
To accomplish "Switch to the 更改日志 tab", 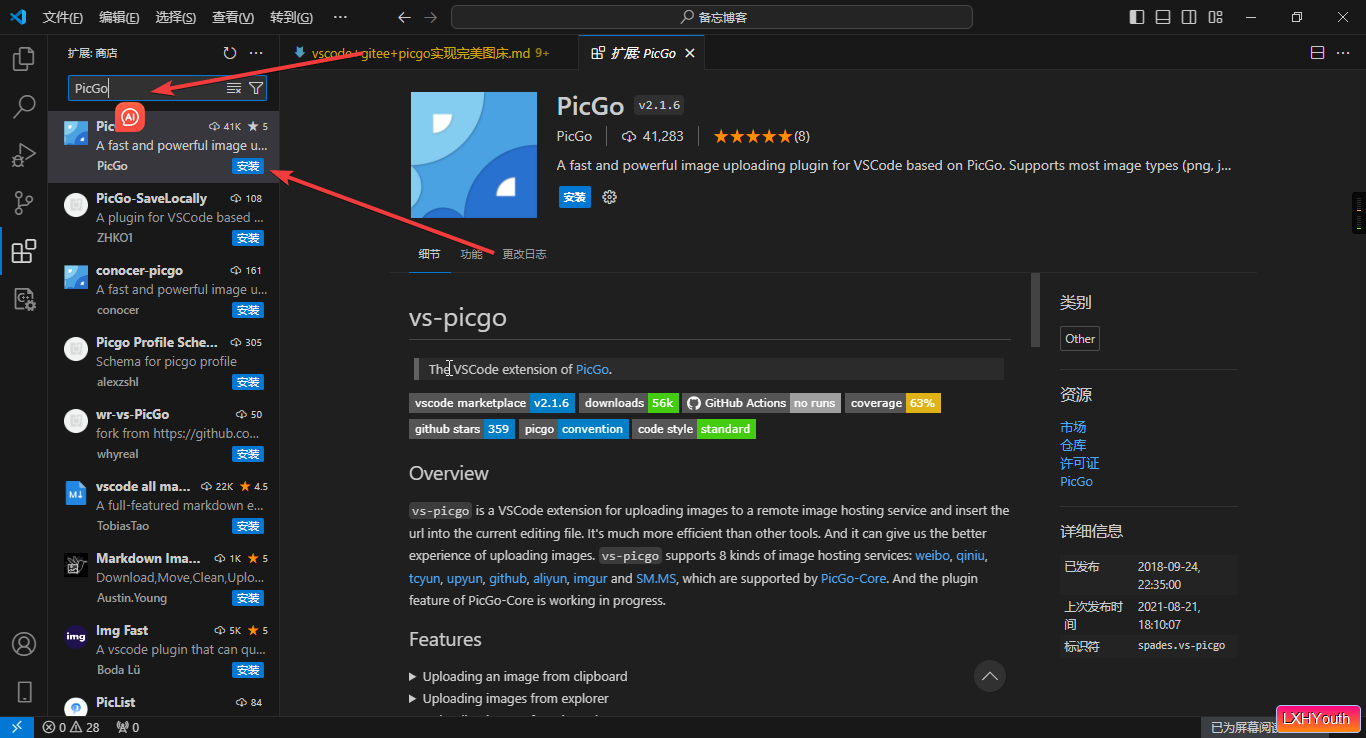I will pyautogui.click(x=524, y=254).
